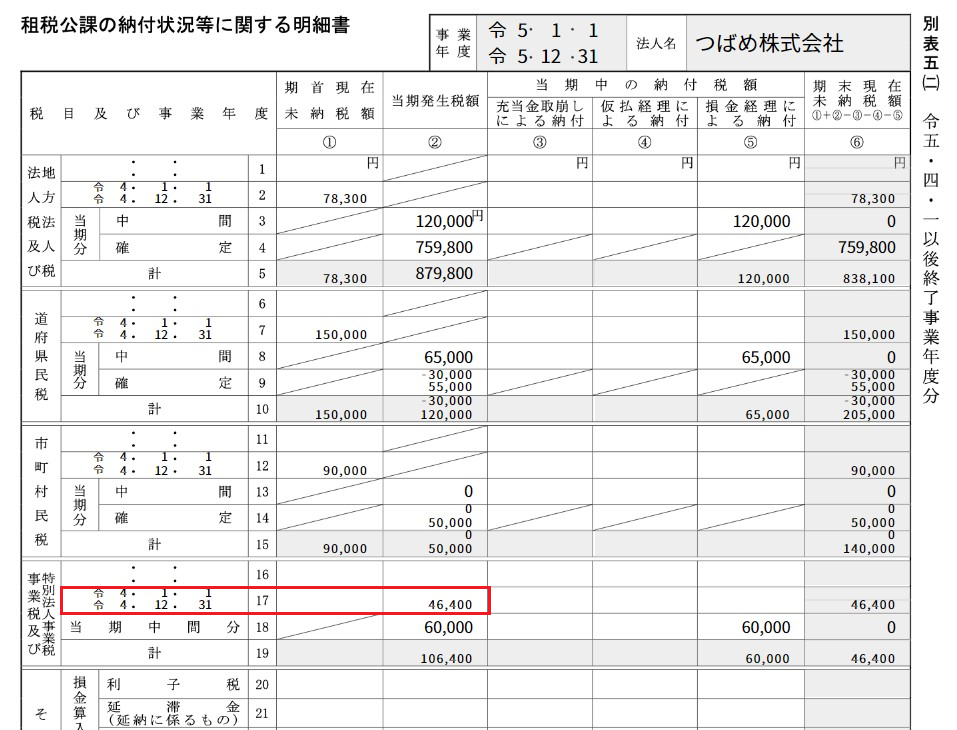Click 65,000 in column ② of row 8
The height and width of the screenshot is (730, 957).
[x=449, y=357]
